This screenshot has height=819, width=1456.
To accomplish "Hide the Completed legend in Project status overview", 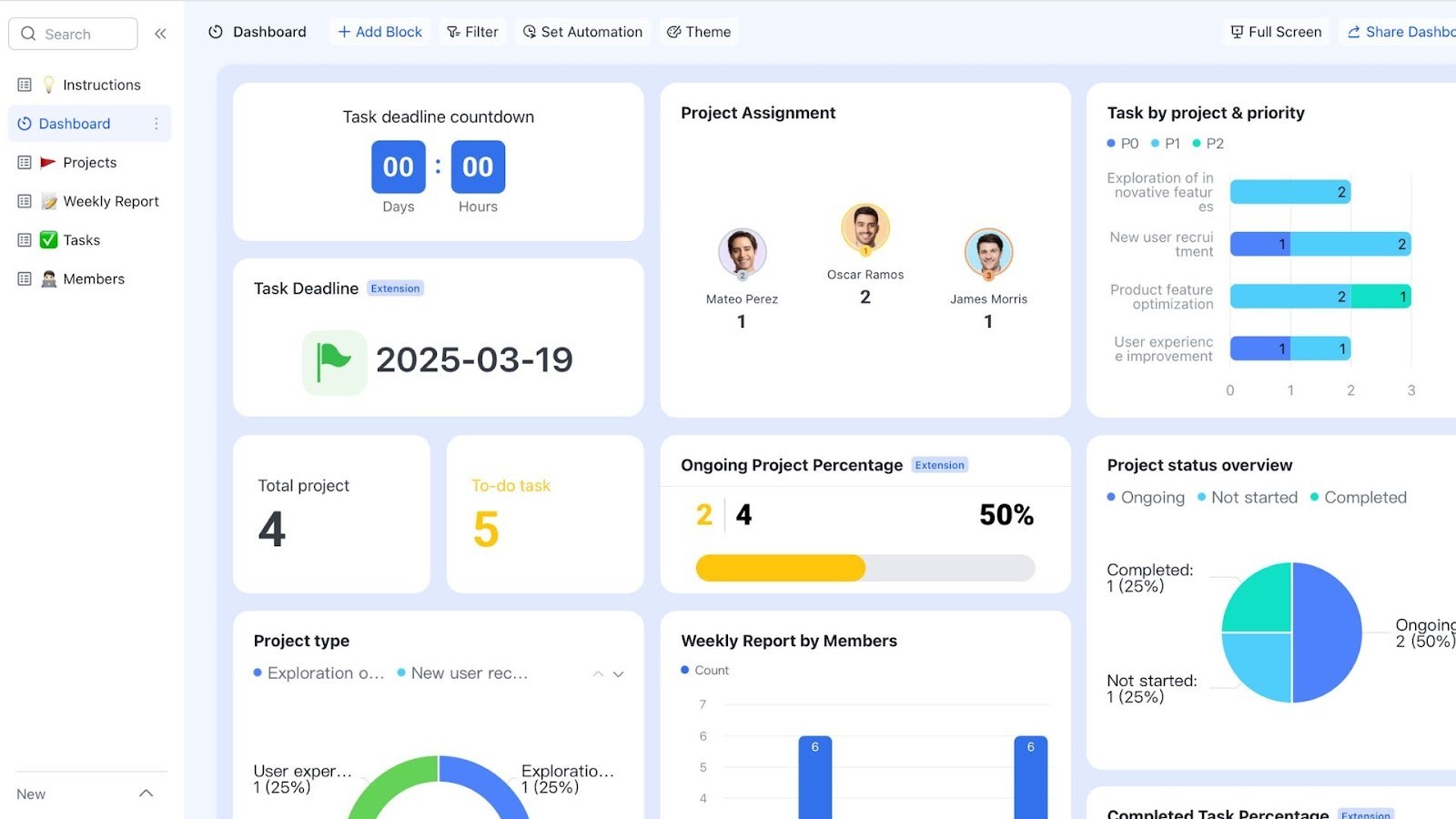I will click(1358, 497).
